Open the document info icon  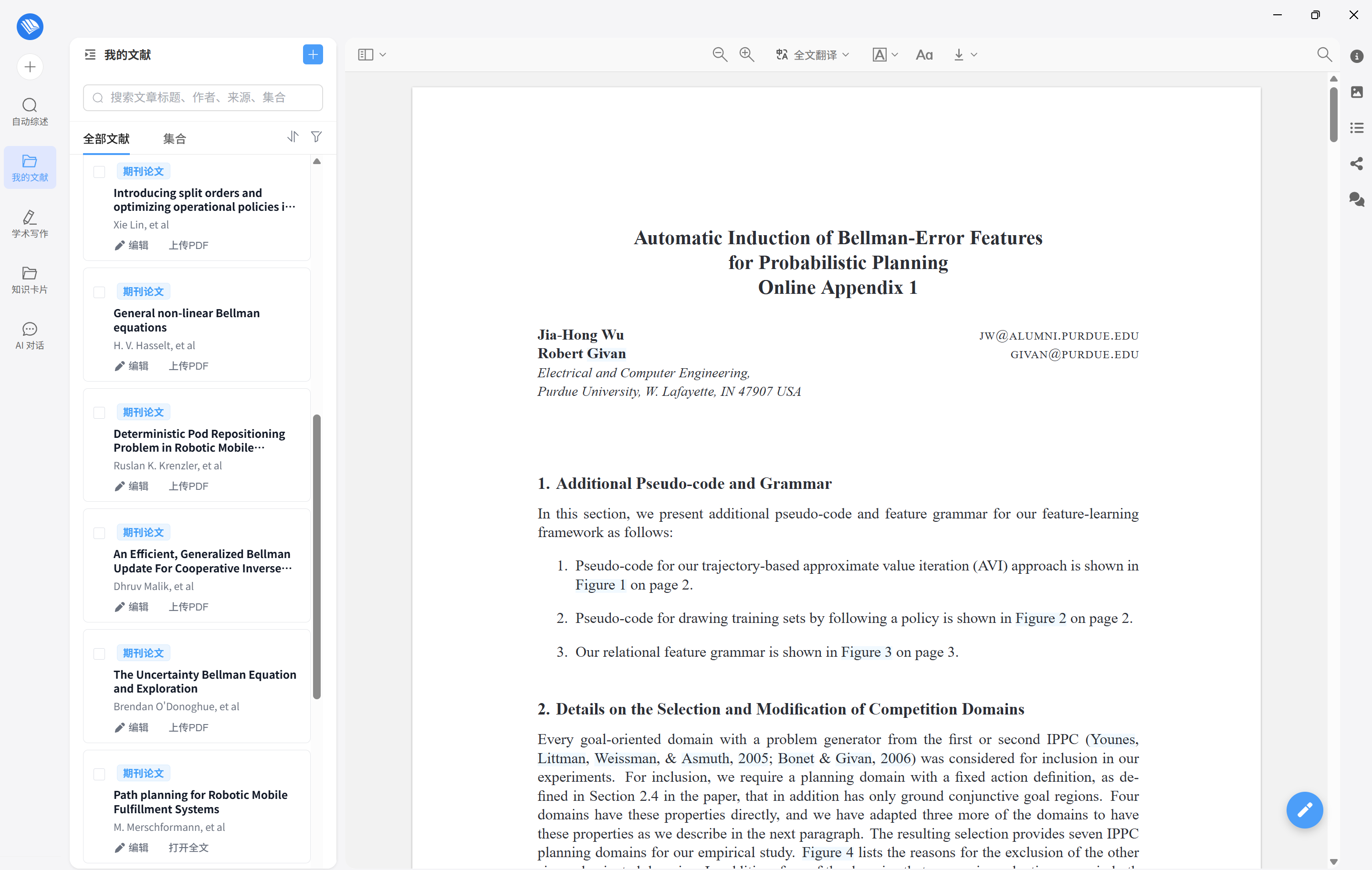(1357, 56)
